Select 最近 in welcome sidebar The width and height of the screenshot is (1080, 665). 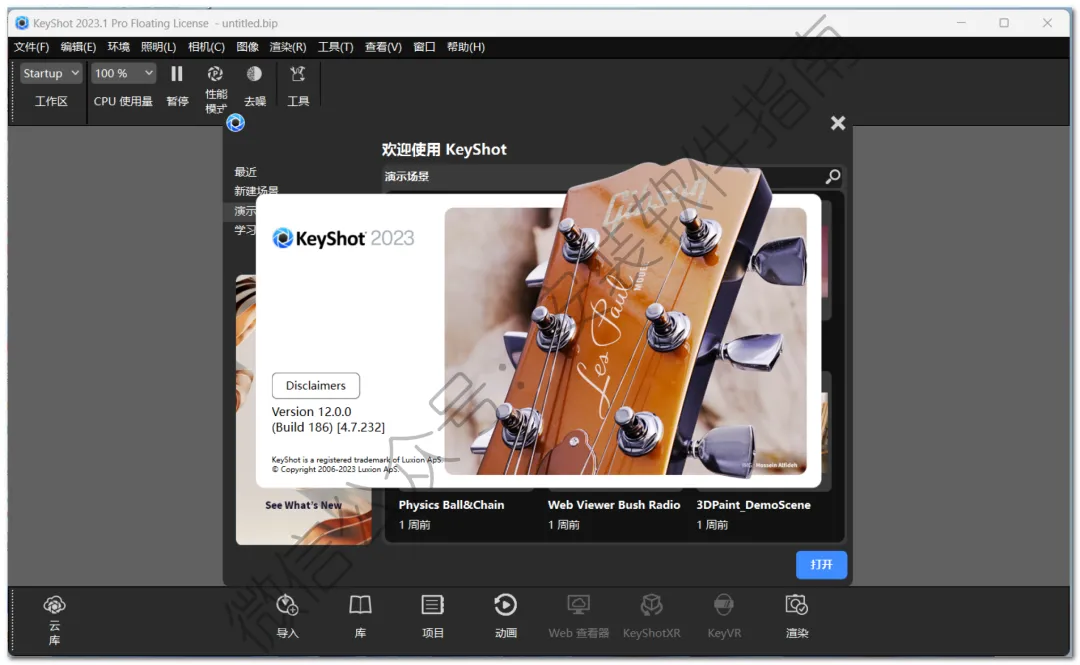click(x=245, y=172)
